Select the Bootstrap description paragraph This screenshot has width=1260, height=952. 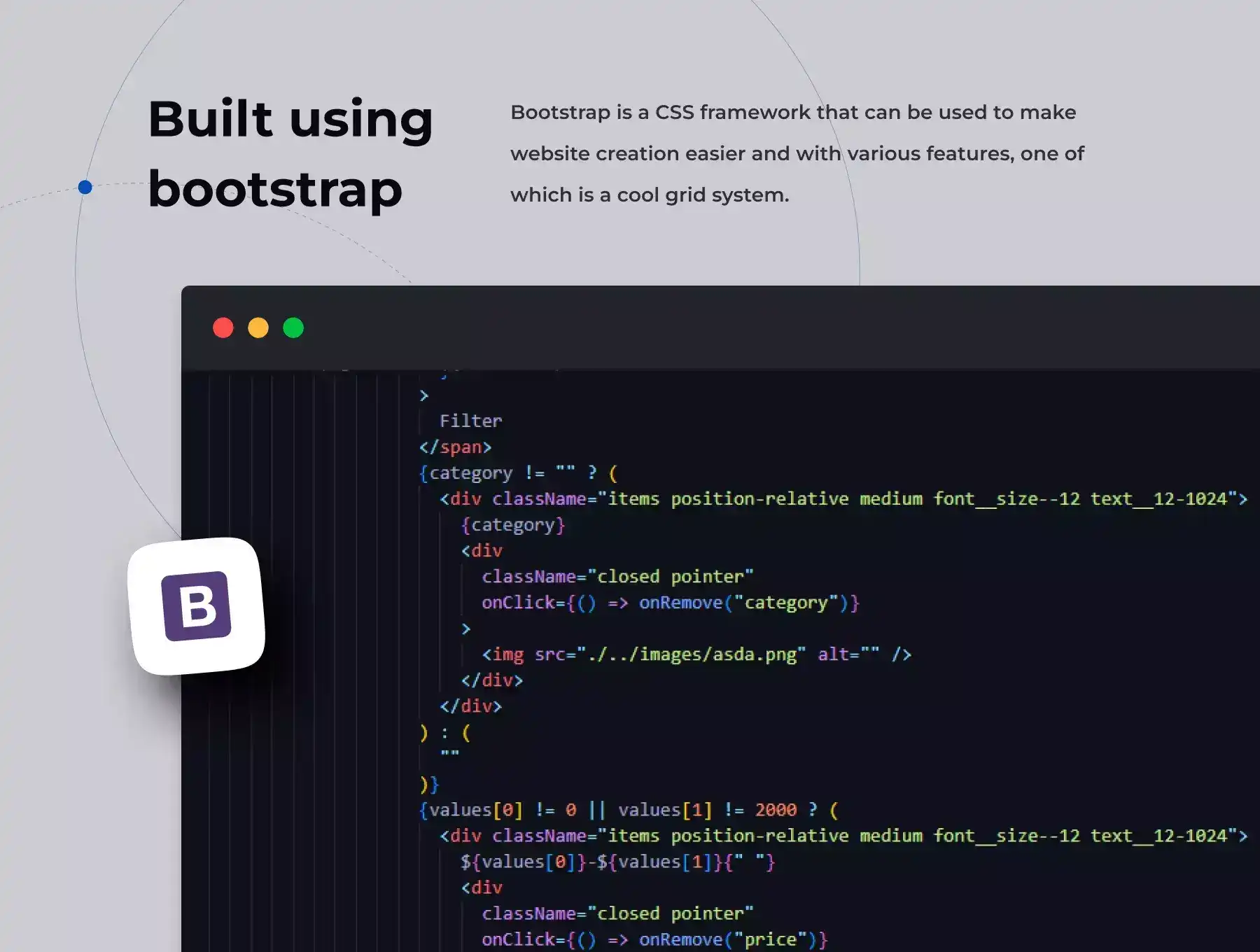pyautogui.click(x=797, y=153)
